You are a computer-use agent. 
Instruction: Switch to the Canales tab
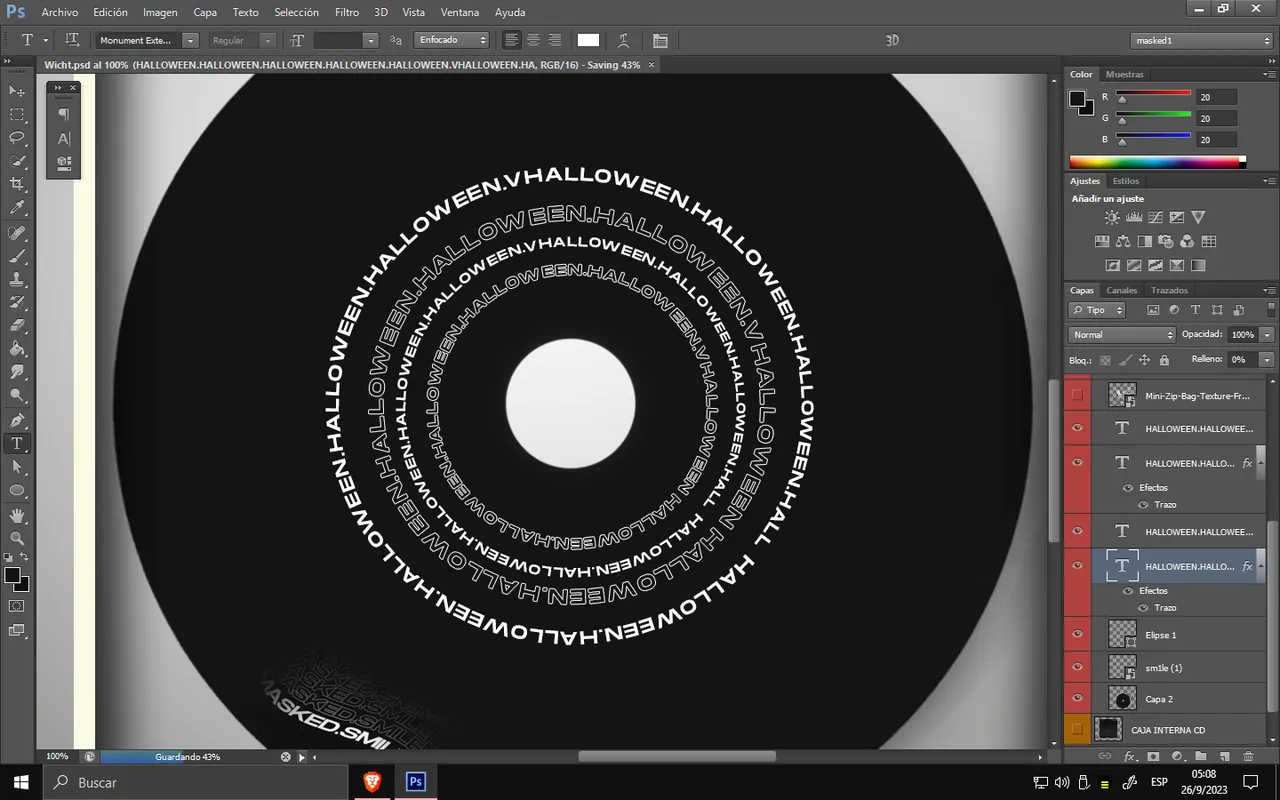point(1121,290)
